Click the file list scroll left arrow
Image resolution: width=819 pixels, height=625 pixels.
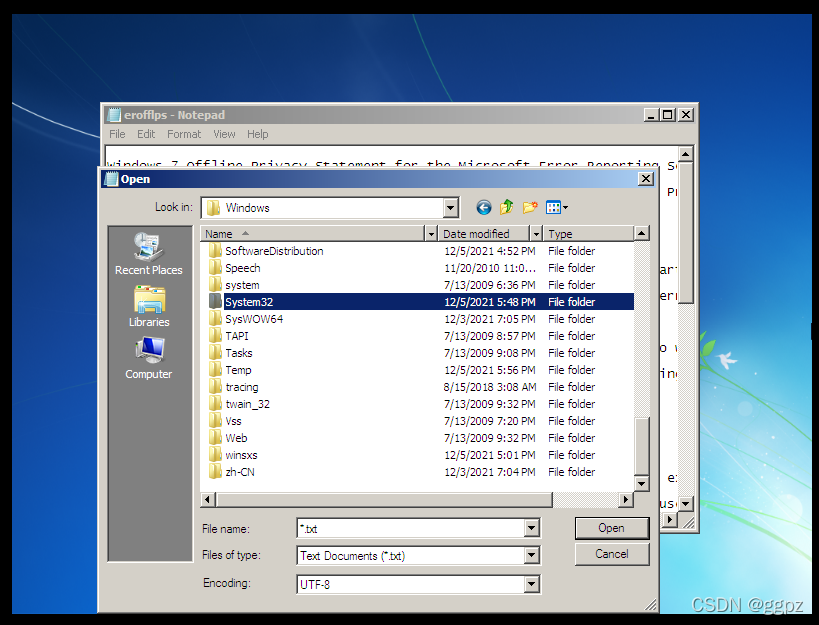208,500
